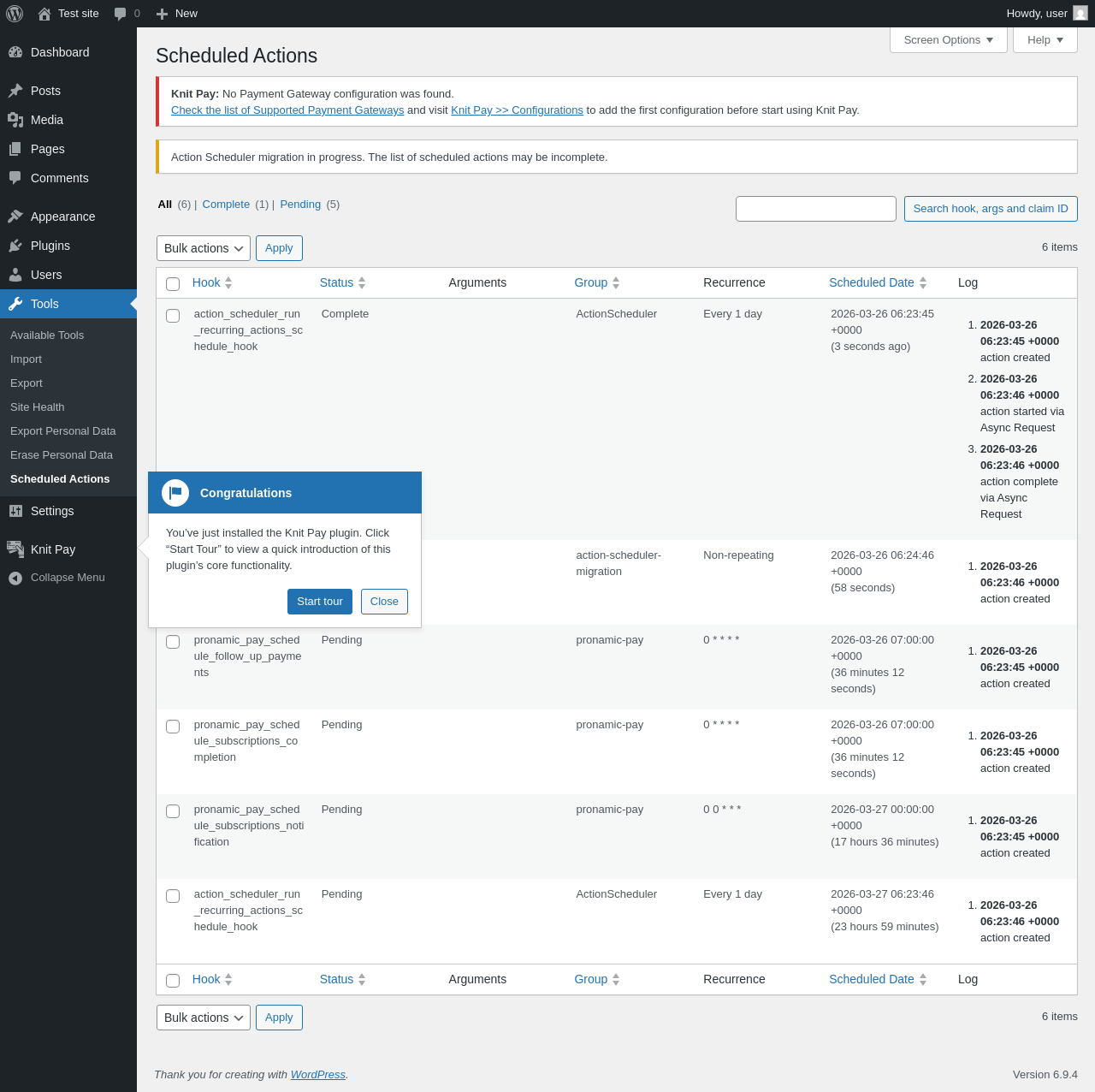The height and width of the screenshot is (1092, 1095).
Task: Open Media via its sidebar icon
Action: (15, 120)
